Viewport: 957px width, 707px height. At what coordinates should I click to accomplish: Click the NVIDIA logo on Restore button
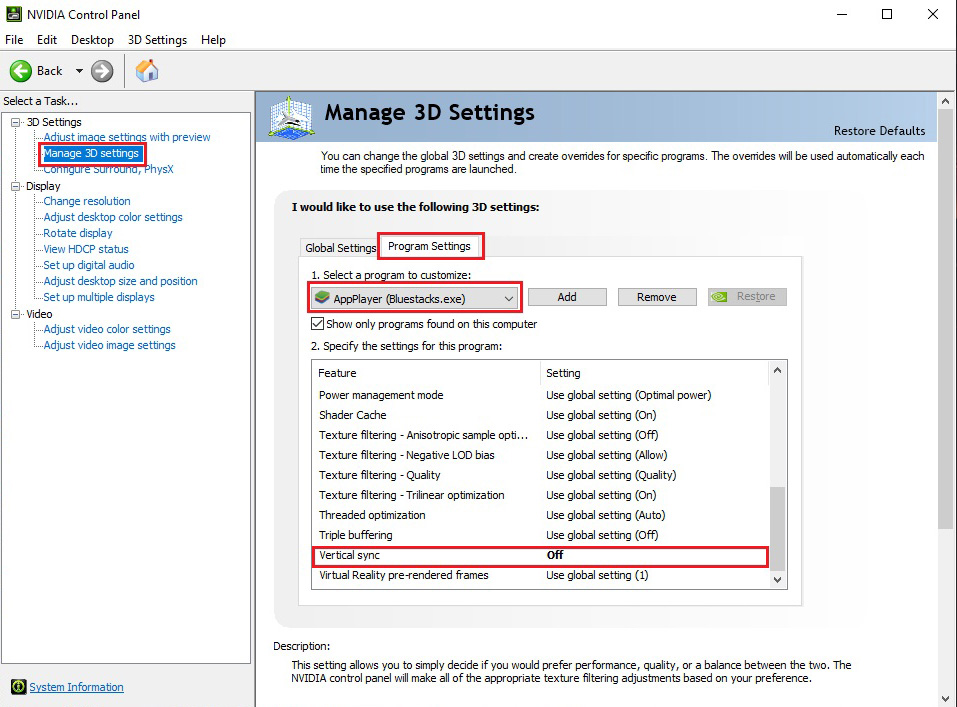(720, 297)
